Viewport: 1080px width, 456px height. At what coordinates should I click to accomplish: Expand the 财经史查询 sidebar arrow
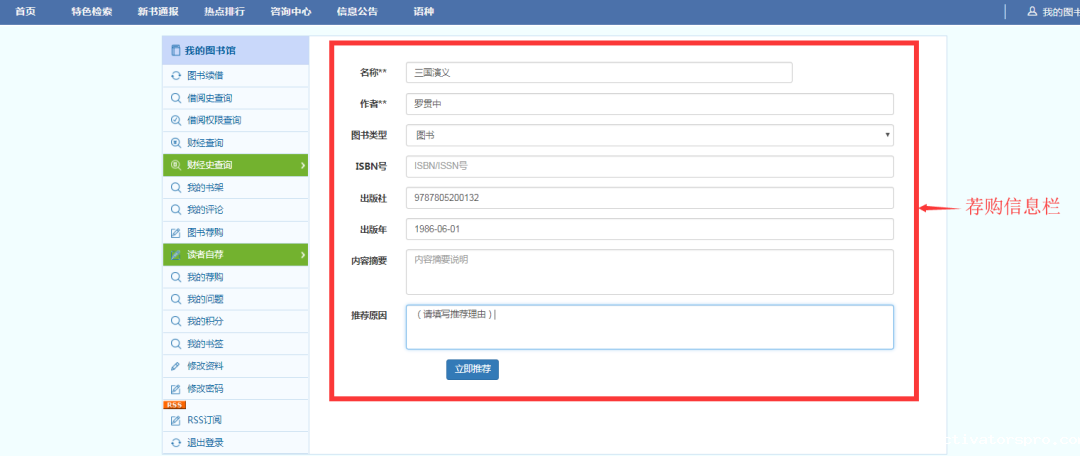tap(302, 165)
